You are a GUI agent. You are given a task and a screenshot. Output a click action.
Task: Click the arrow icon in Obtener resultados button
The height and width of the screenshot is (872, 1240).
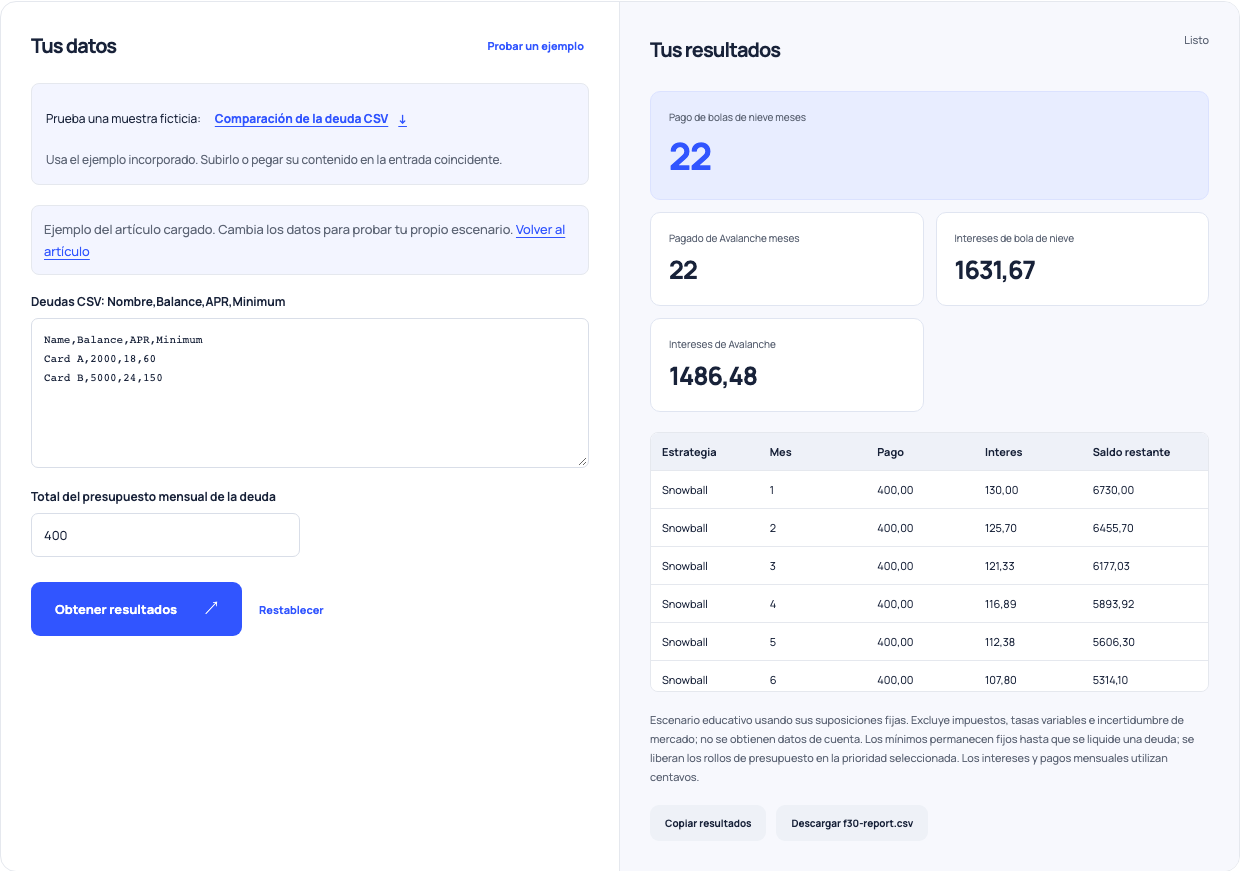point(211,608)
